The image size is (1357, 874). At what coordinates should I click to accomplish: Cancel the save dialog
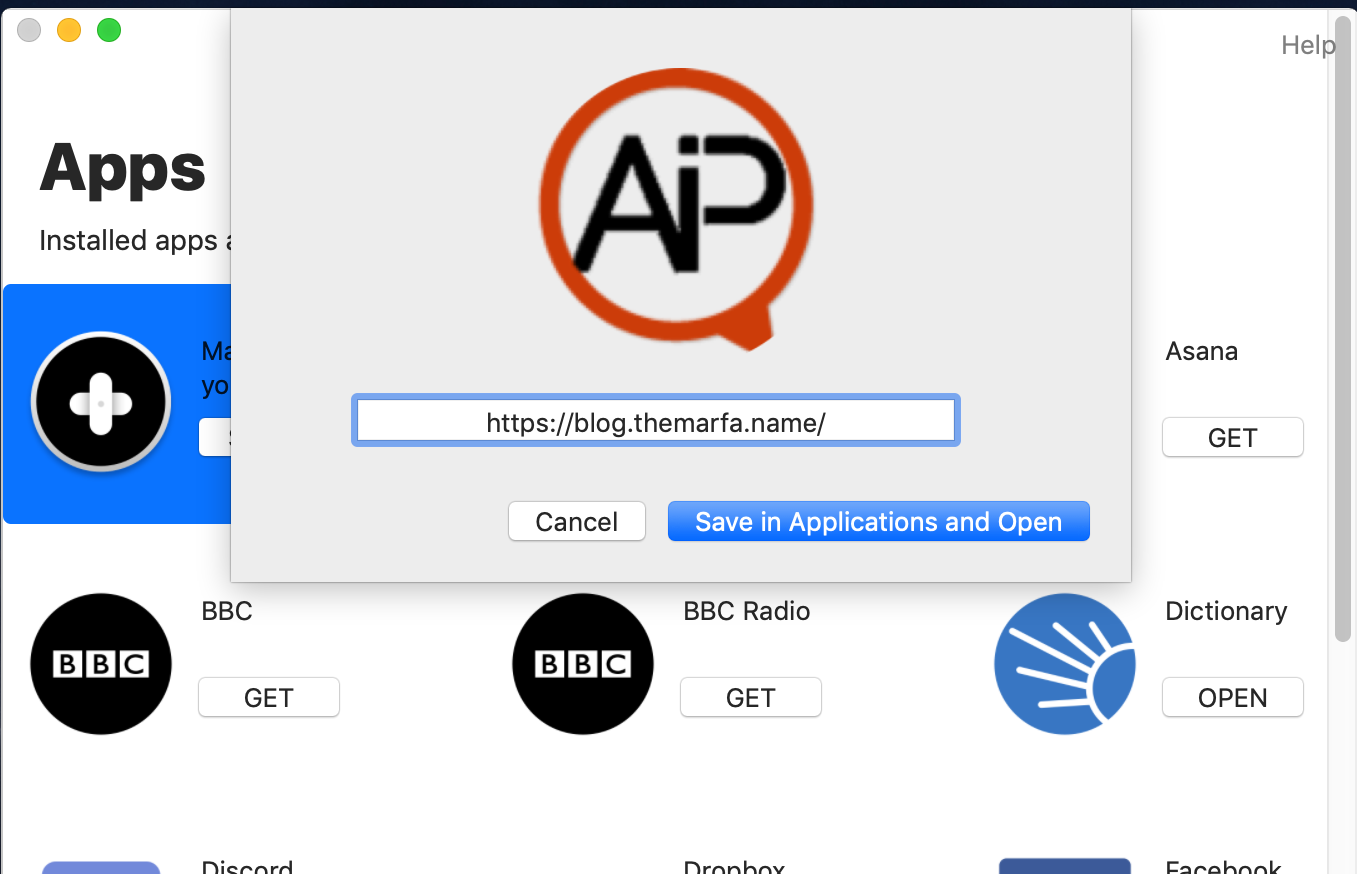click(x=577, y=521)
